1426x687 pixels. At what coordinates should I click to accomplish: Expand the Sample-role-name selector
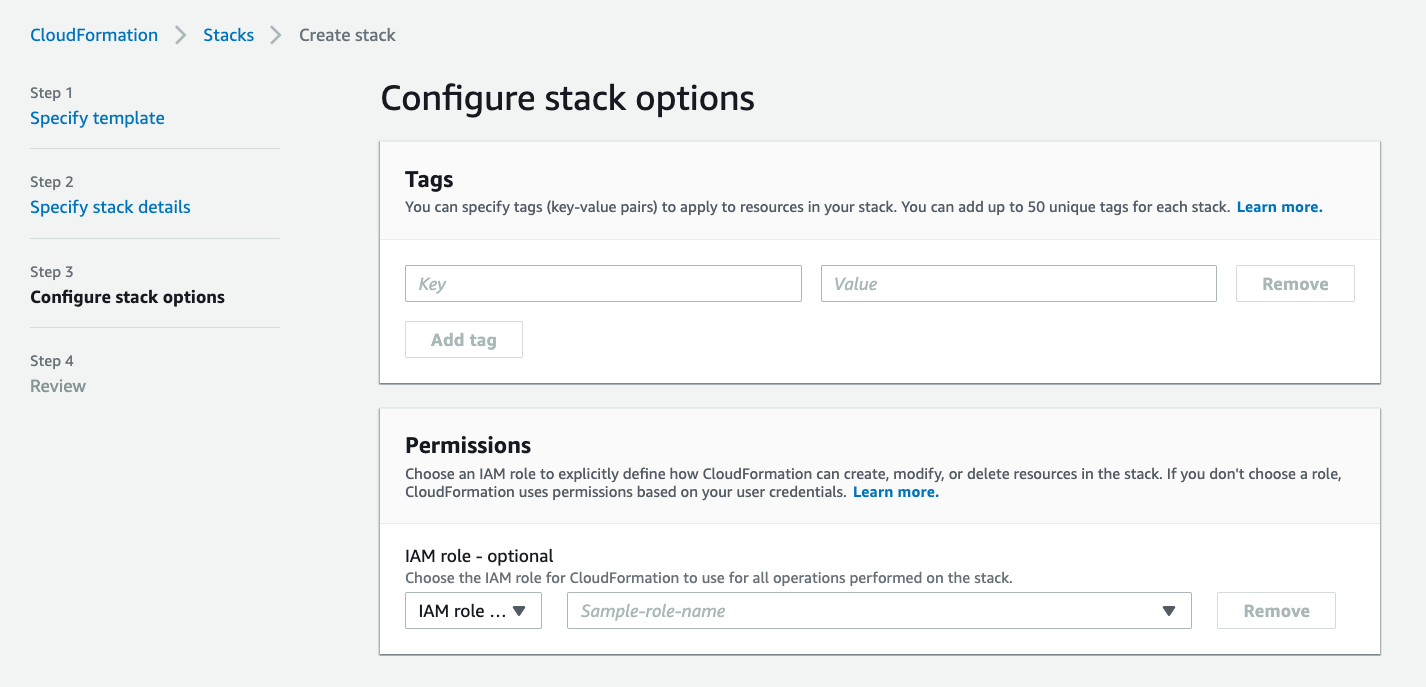(x=878, y=611)
